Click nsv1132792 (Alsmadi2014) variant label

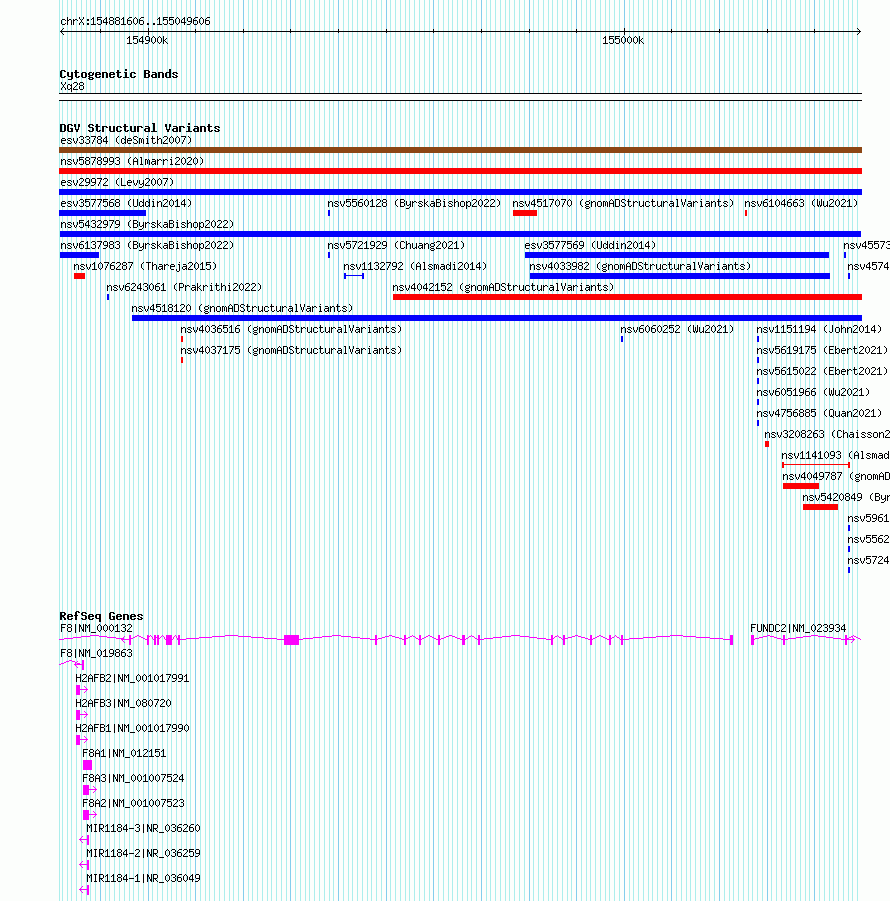pyautogui.click(x=415, y=267)
